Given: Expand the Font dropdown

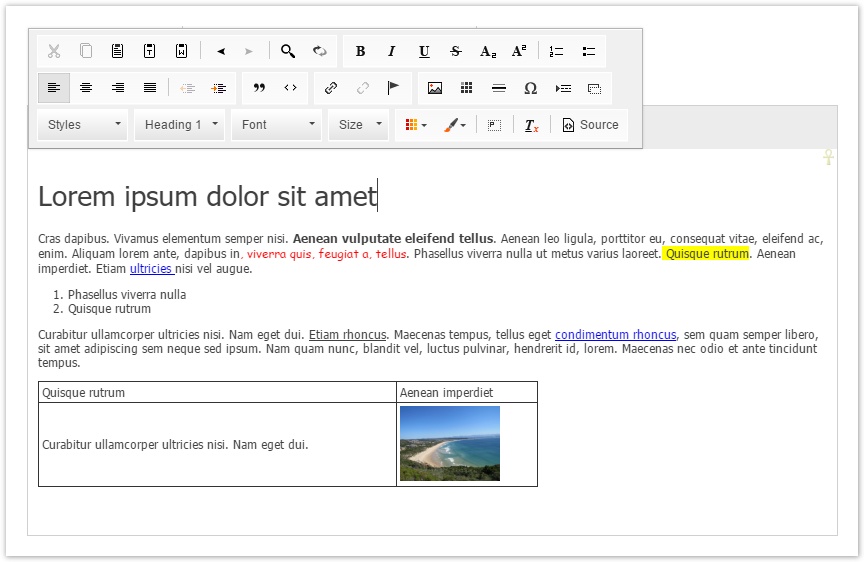Looking at the screenshot, I should click(x=278, y=125).
